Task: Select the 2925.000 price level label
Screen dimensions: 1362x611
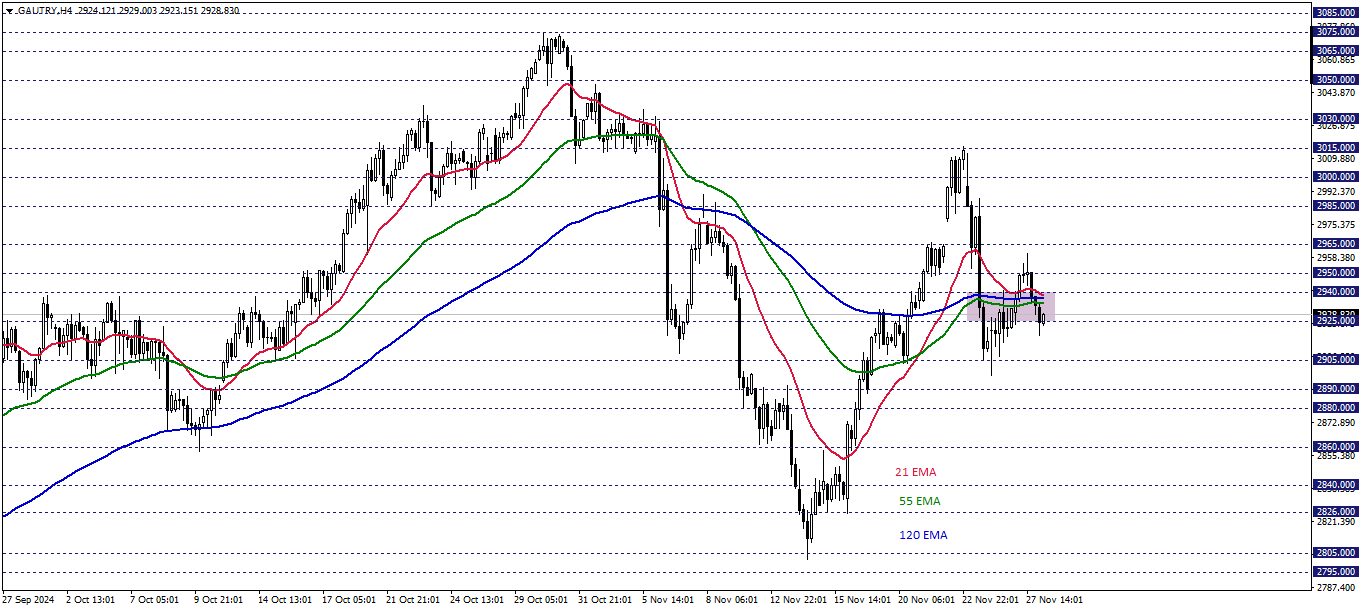Action: [1335, 322]
